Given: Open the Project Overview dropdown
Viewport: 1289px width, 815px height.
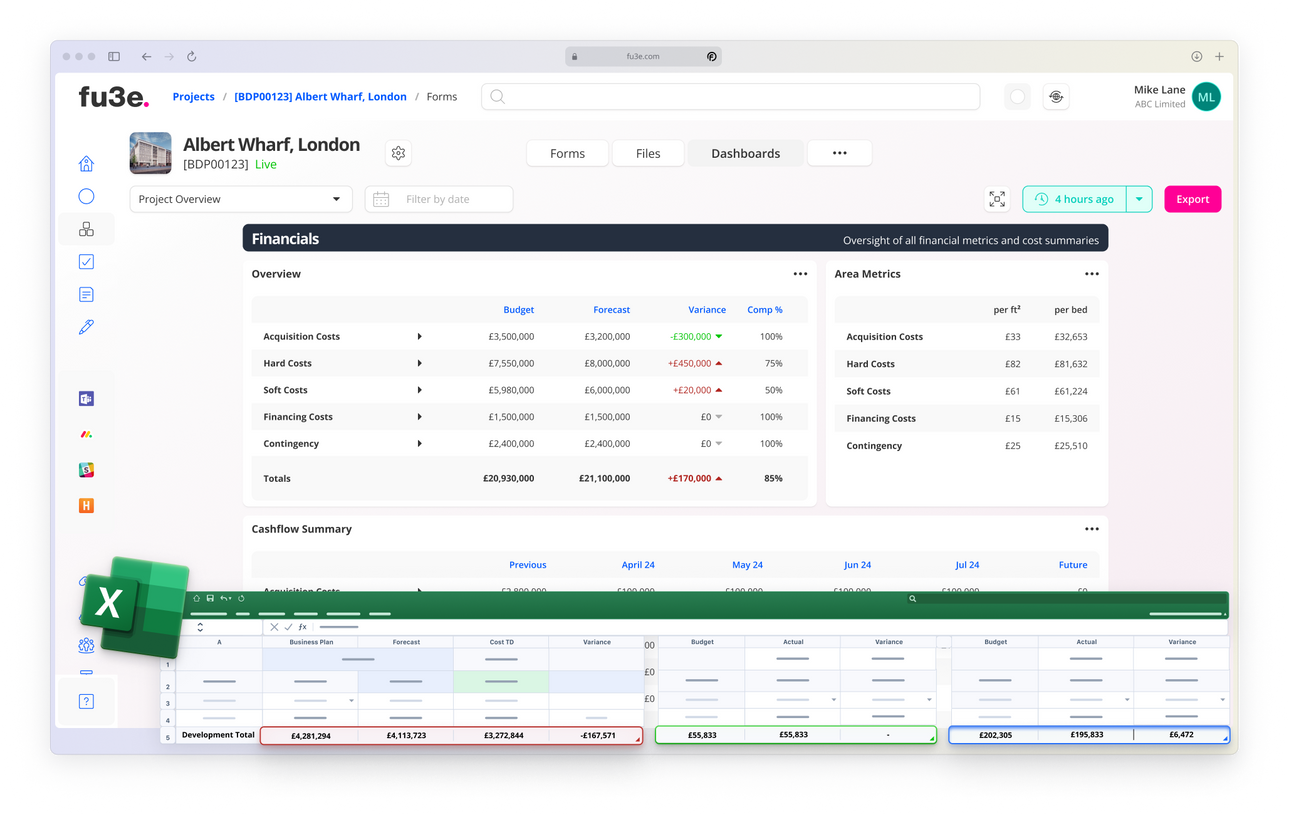Looking at the screenshot, I should pyautogui.click(x=240, y=199).
